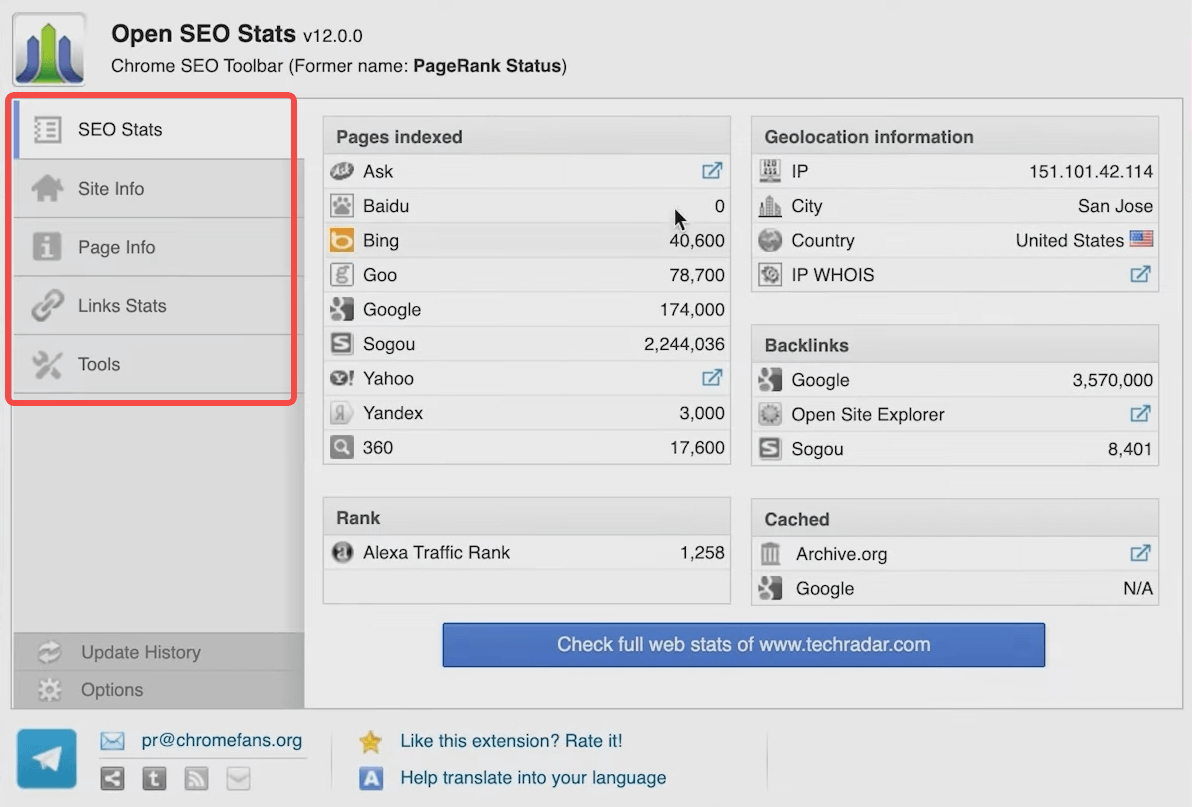Screen dimensions: 1192x807
Task: Click the 360 search icon
Action: click(x=341, y=447)
